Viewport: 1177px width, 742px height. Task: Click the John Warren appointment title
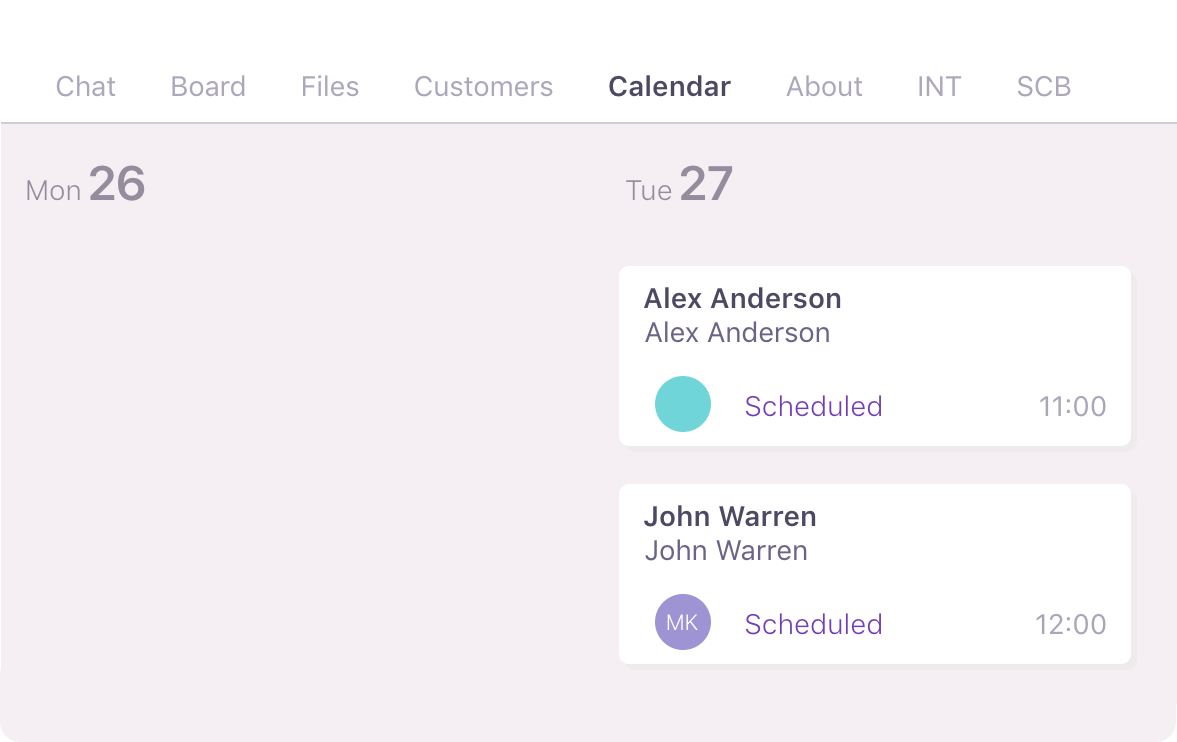729,516
